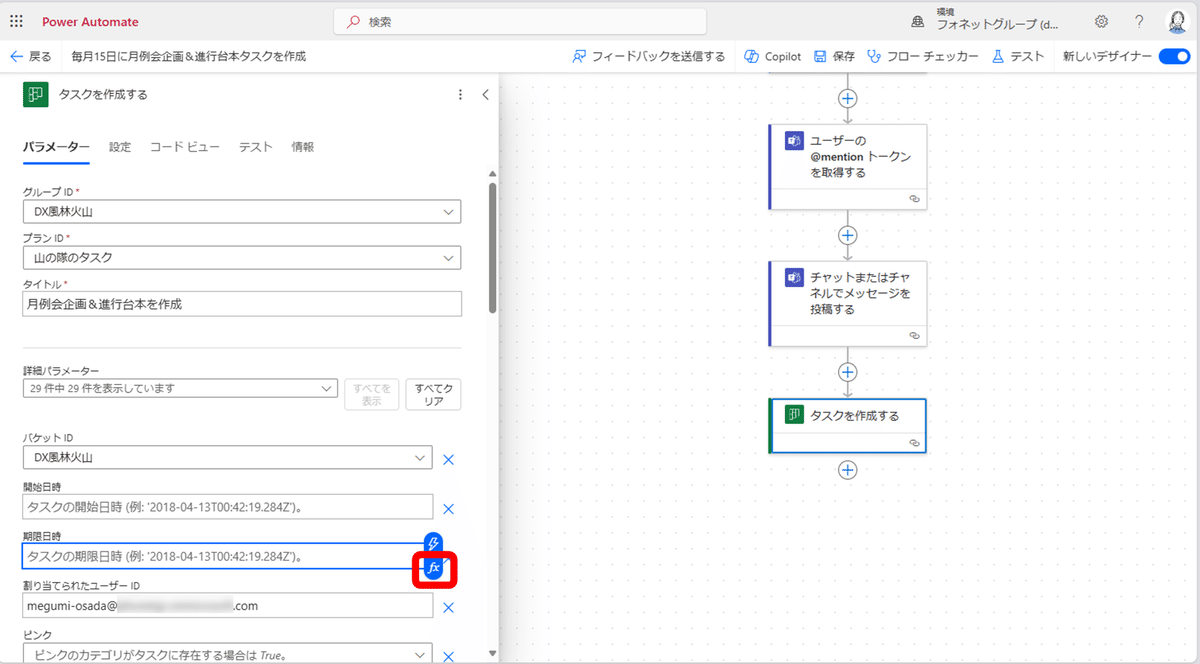This screenshot has width=1200, height=664.
Task: Click the すべてを表示 button
Action: 371,394
